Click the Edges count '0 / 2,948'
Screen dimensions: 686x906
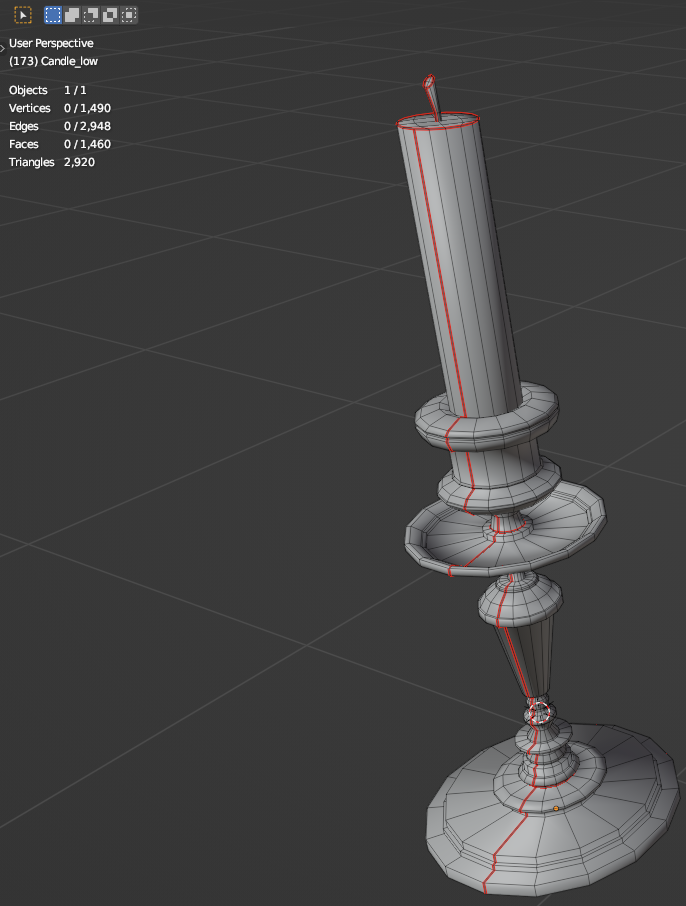click(87, 126)
